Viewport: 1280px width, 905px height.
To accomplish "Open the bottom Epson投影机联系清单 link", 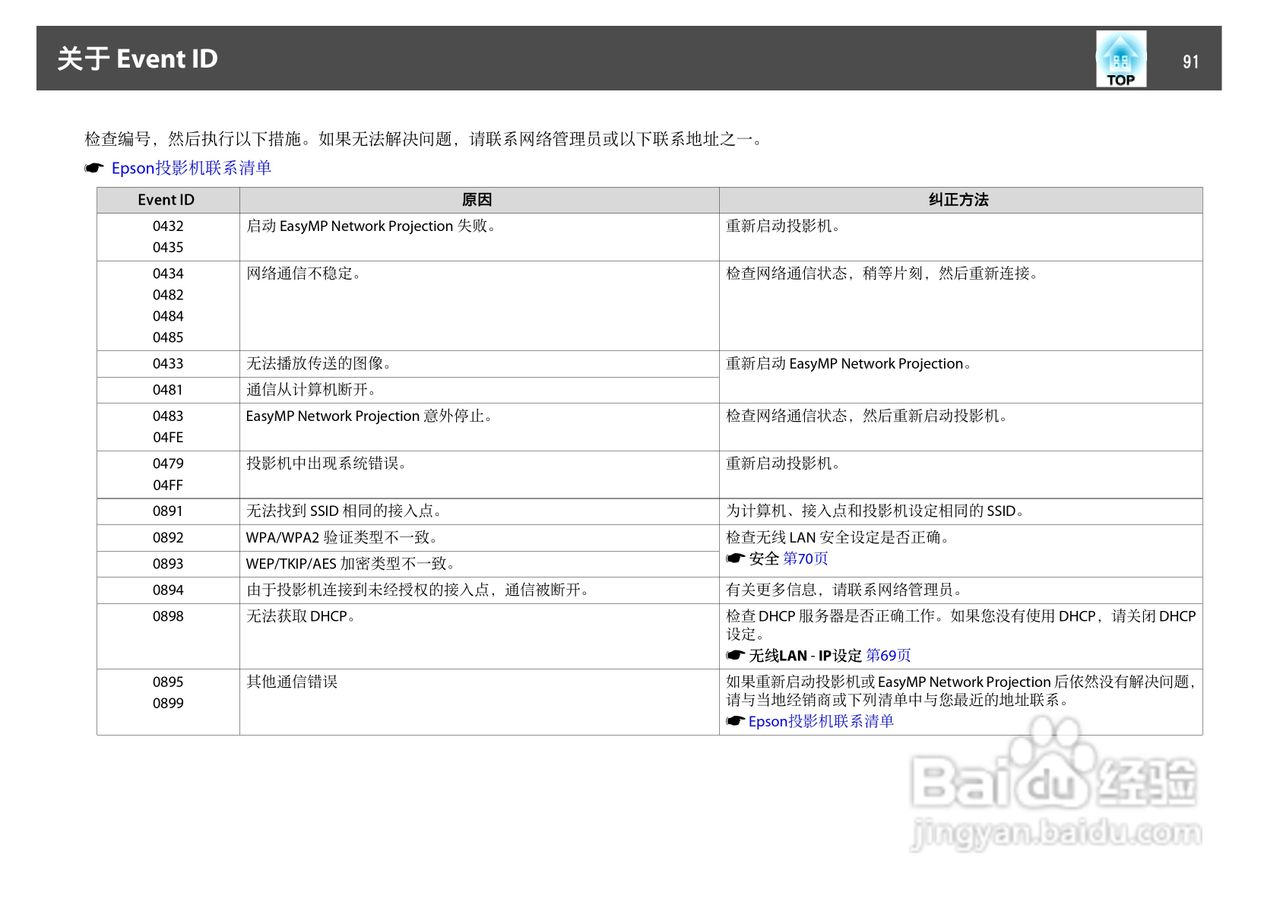I will [820, 721].
